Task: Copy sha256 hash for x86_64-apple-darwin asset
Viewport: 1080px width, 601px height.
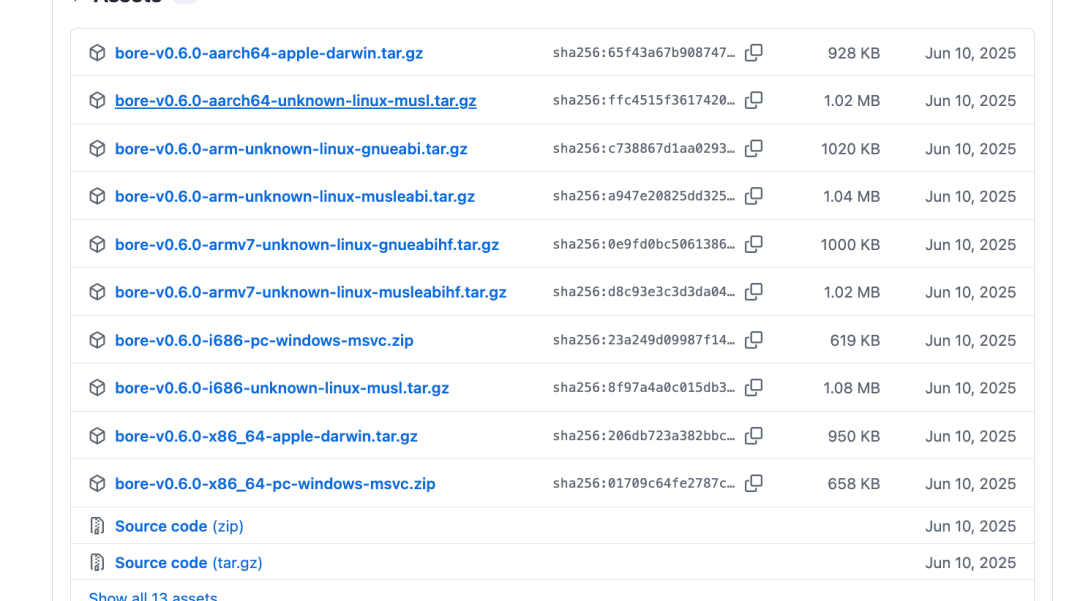Action: tap(754, 436)
